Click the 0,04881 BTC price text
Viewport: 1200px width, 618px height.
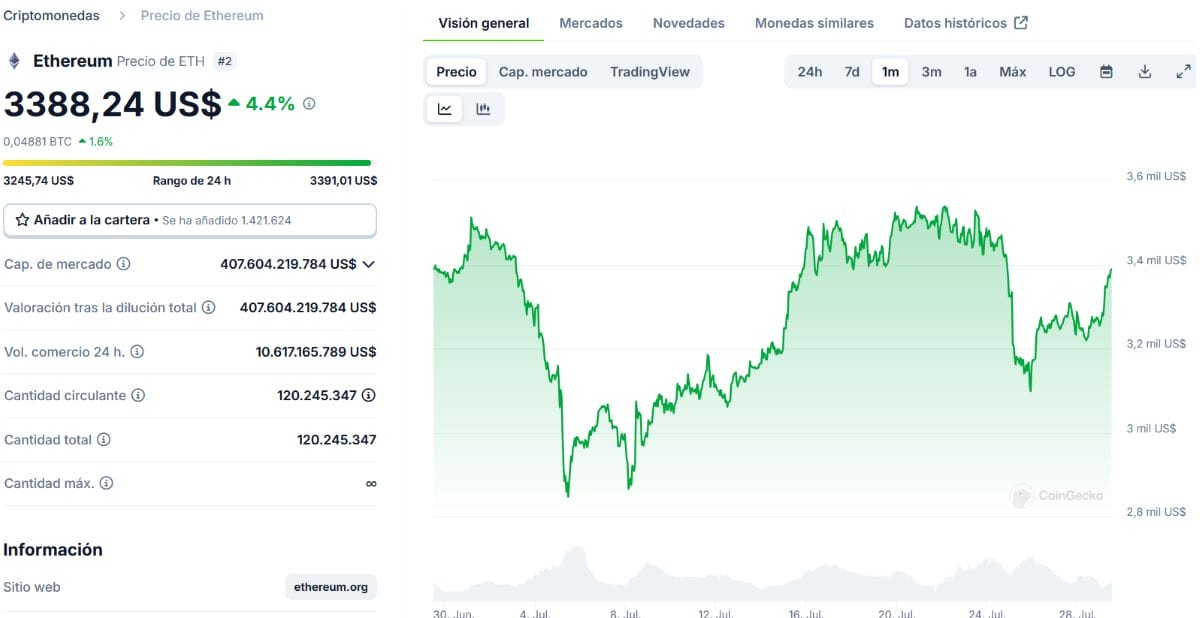(38, 142)
